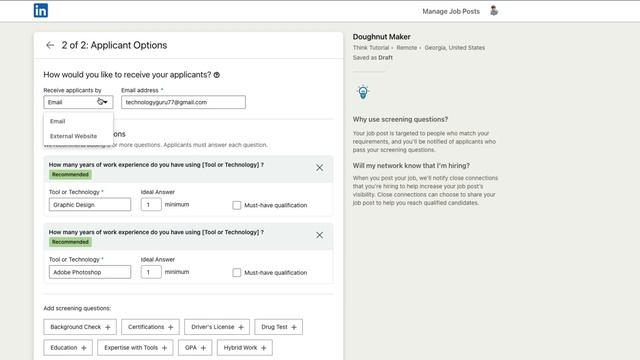
Task: Click Why use screening questions heading
Action: coord(400,120)
